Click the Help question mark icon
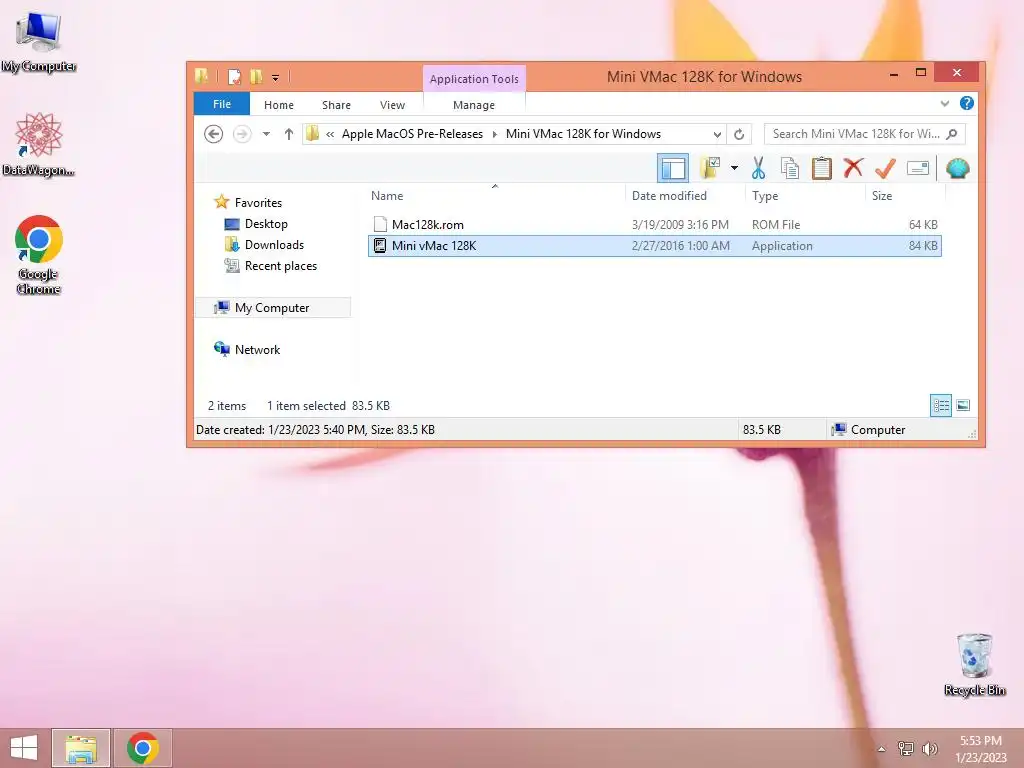The height and width of the screenshot is (768, 1024). [967, 103]
